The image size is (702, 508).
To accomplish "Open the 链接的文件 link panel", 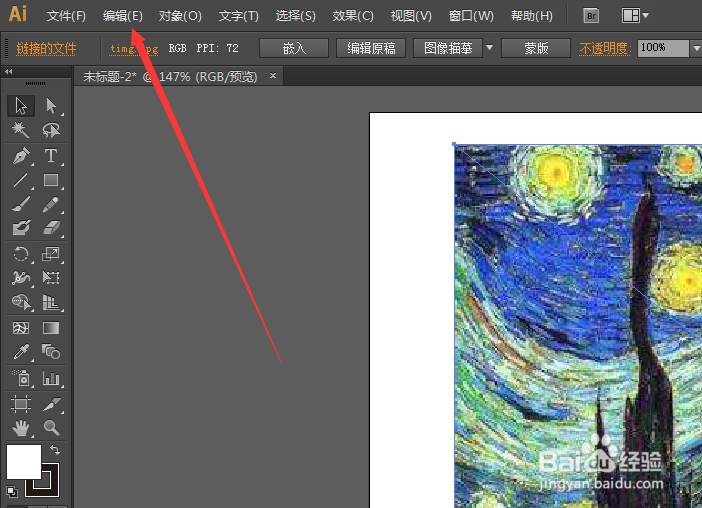I will click(x=46, y=48).
